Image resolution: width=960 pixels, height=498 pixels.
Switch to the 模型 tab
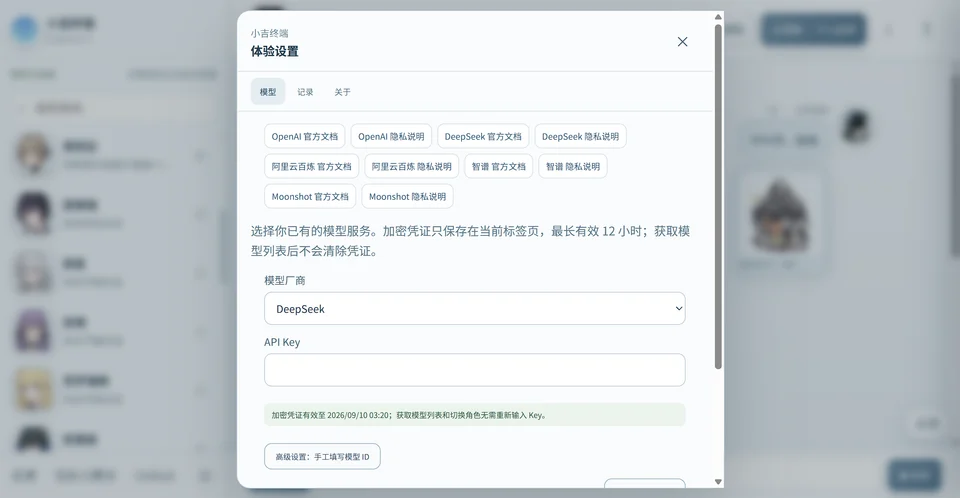(268, 92)
